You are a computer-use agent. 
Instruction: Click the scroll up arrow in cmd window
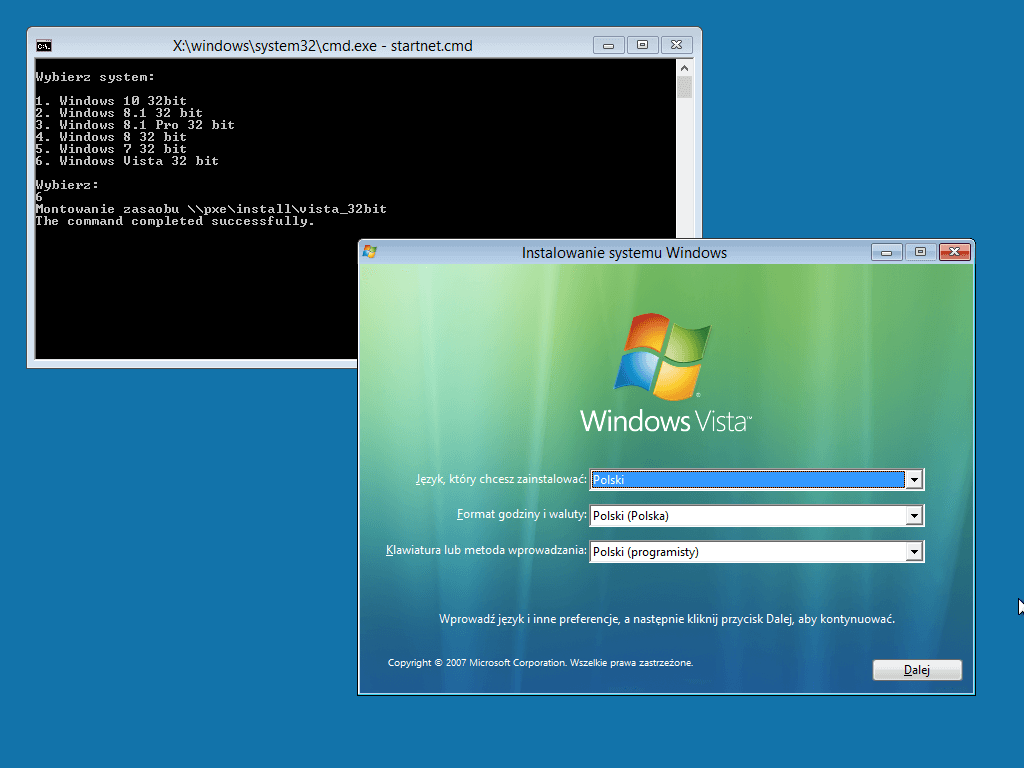684,68
